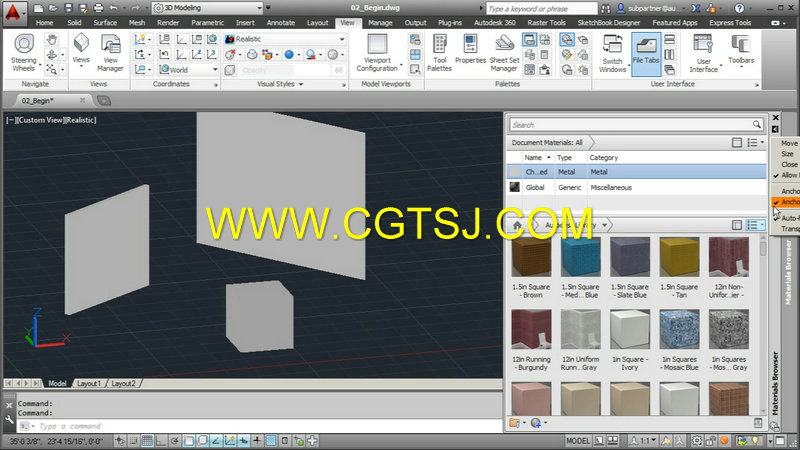
Task: Open the Tool Palettes
Action: tap(439, 53)
